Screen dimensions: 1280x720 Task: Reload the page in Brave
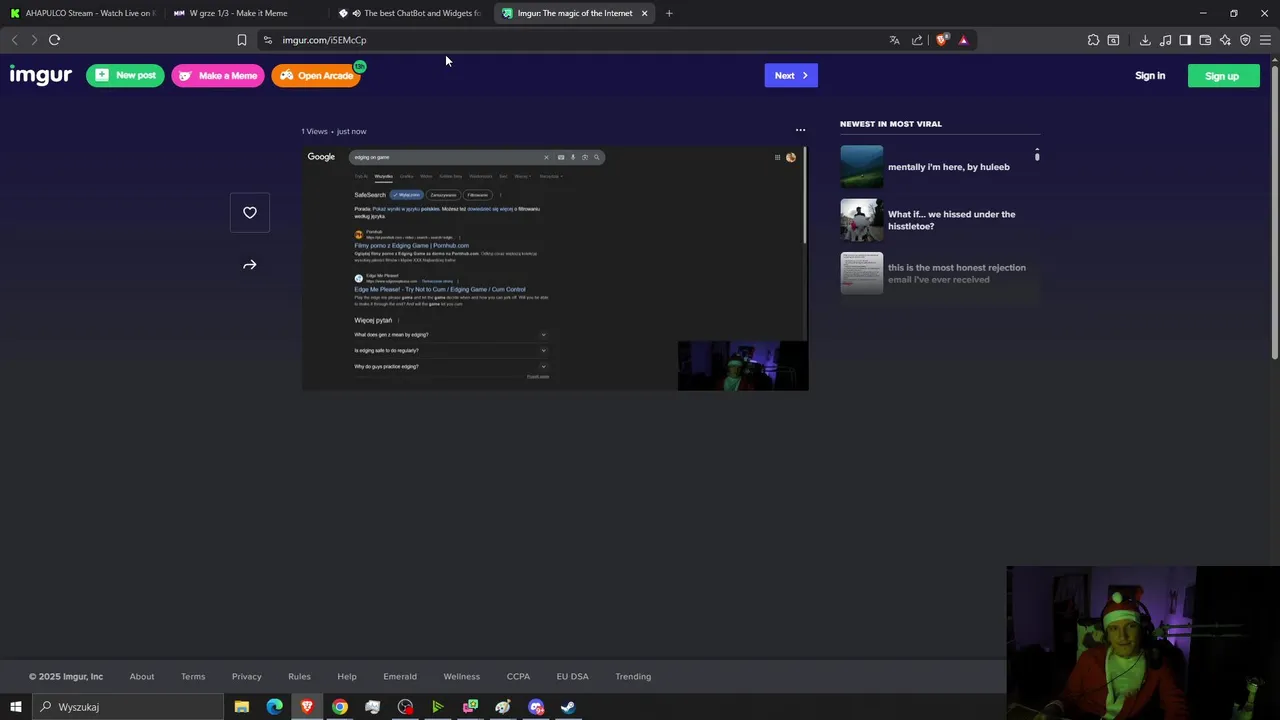(x=54, y=40)
